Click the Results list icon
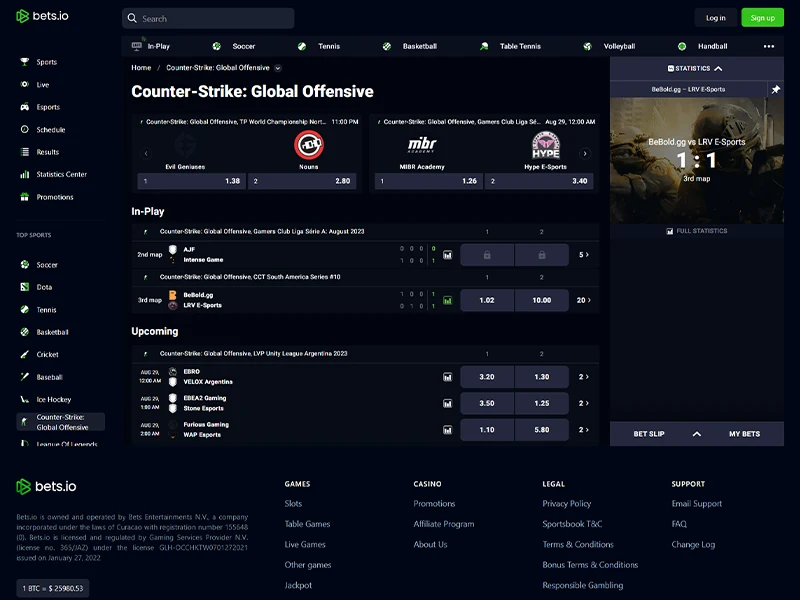Screen dimensions: 800x600 (x=24, y=152)
